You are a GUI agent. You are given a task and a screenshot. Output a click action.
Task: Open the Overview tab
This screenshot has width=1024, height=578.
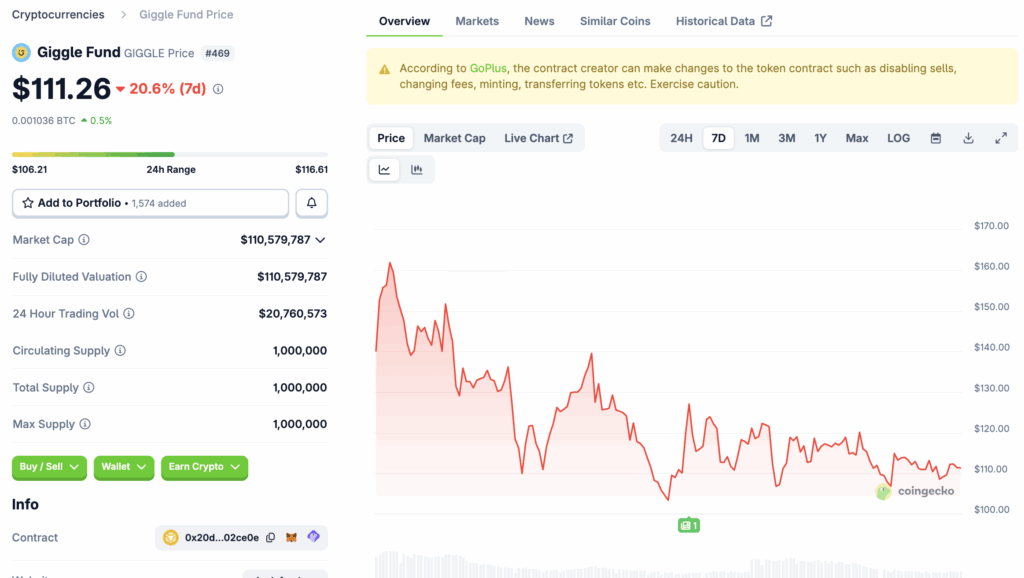404,21
